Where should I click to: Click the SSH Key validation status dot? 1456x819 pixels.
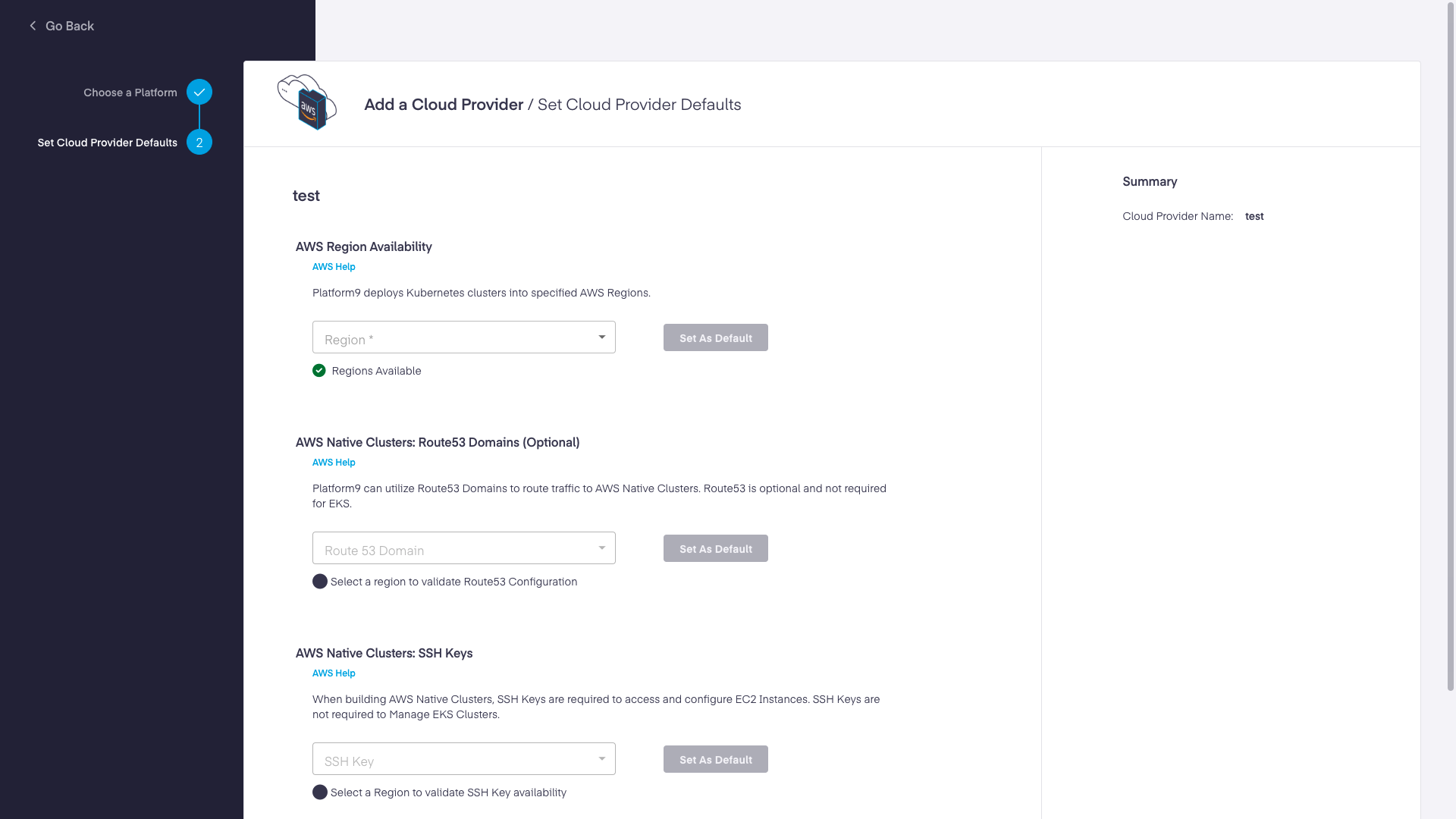[320, 792]
